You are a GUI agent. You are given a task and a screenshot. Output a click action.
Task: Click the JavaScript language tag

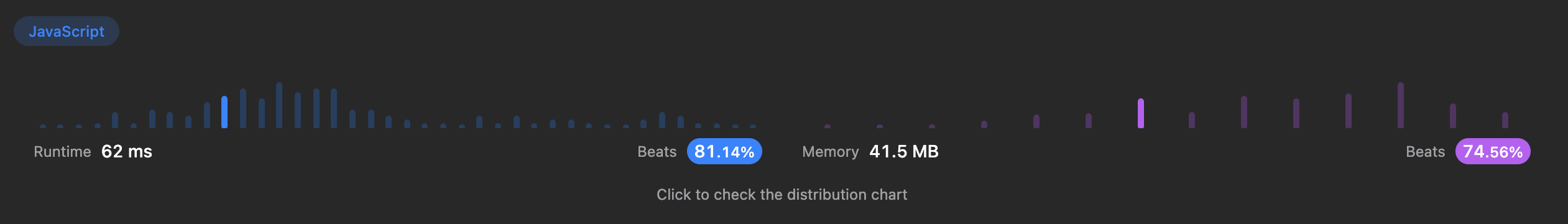(67, 31)
